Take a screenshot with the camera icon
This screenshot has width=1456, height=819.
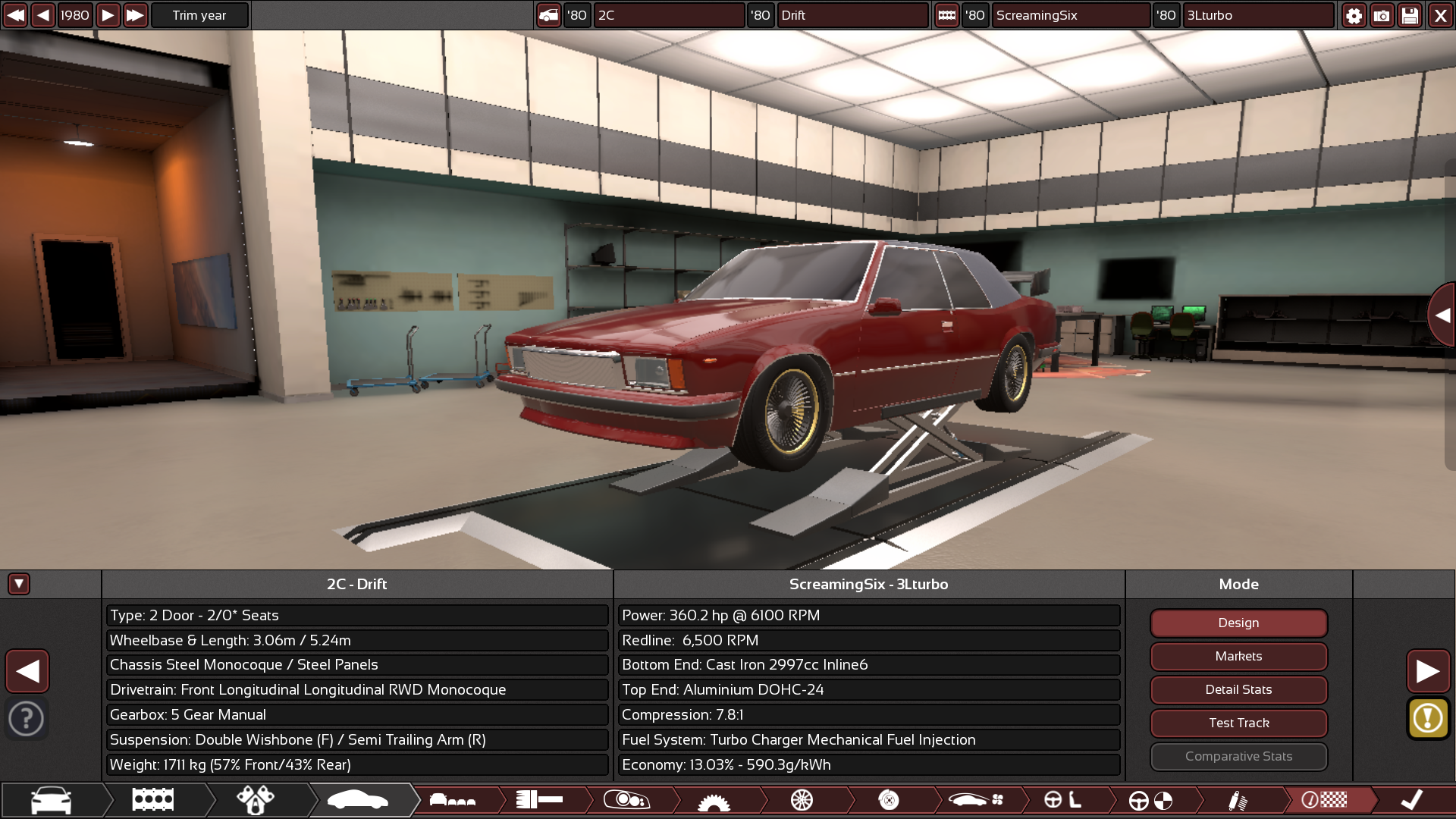[1382, 15]
